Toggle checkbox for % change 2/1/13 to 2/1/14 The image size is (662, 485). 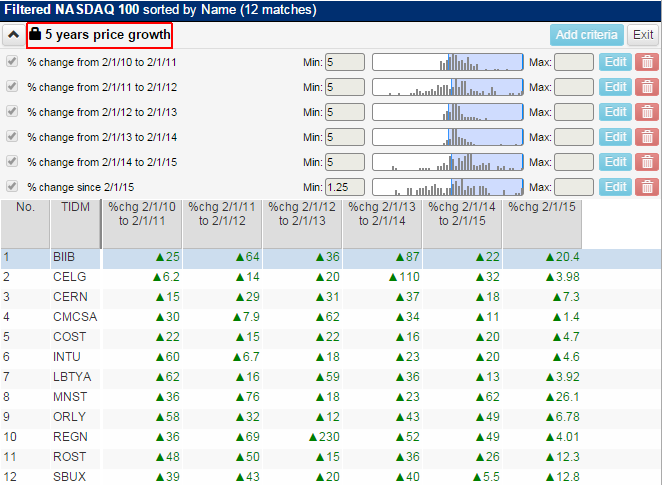pos(12,136)
